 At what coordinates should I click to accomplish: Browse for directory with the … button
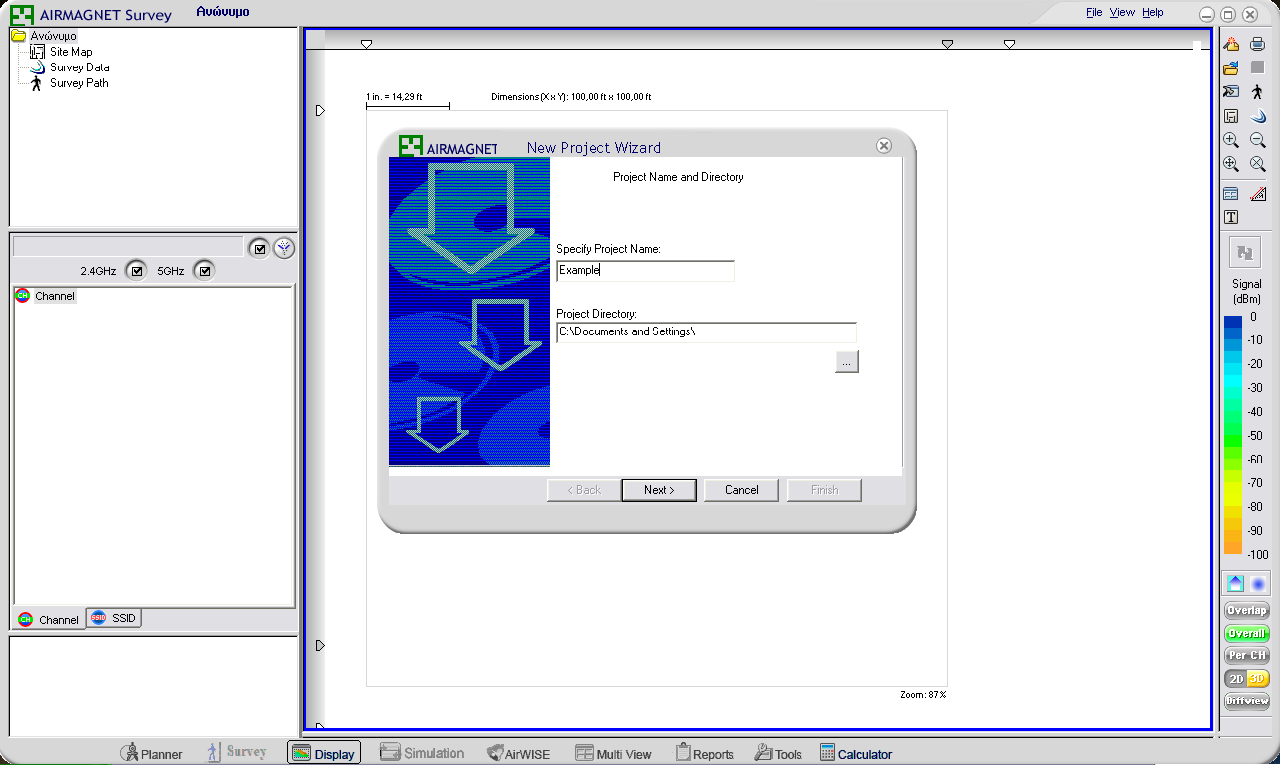[847, 362]
